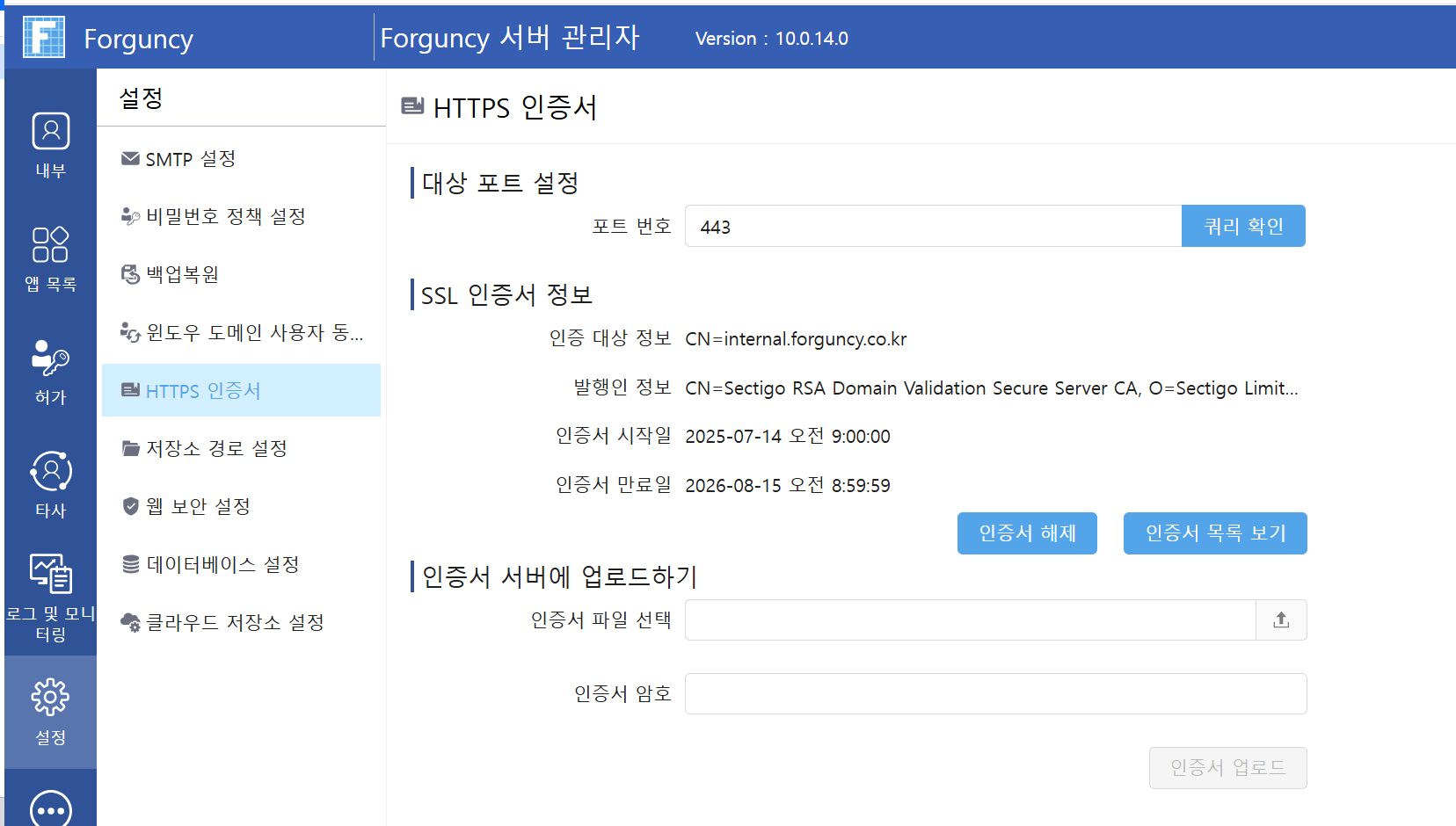Open 윈도우 도메인 사용자 동기화 menu item
The image size is (1456, 826).
tap(241, 332)
